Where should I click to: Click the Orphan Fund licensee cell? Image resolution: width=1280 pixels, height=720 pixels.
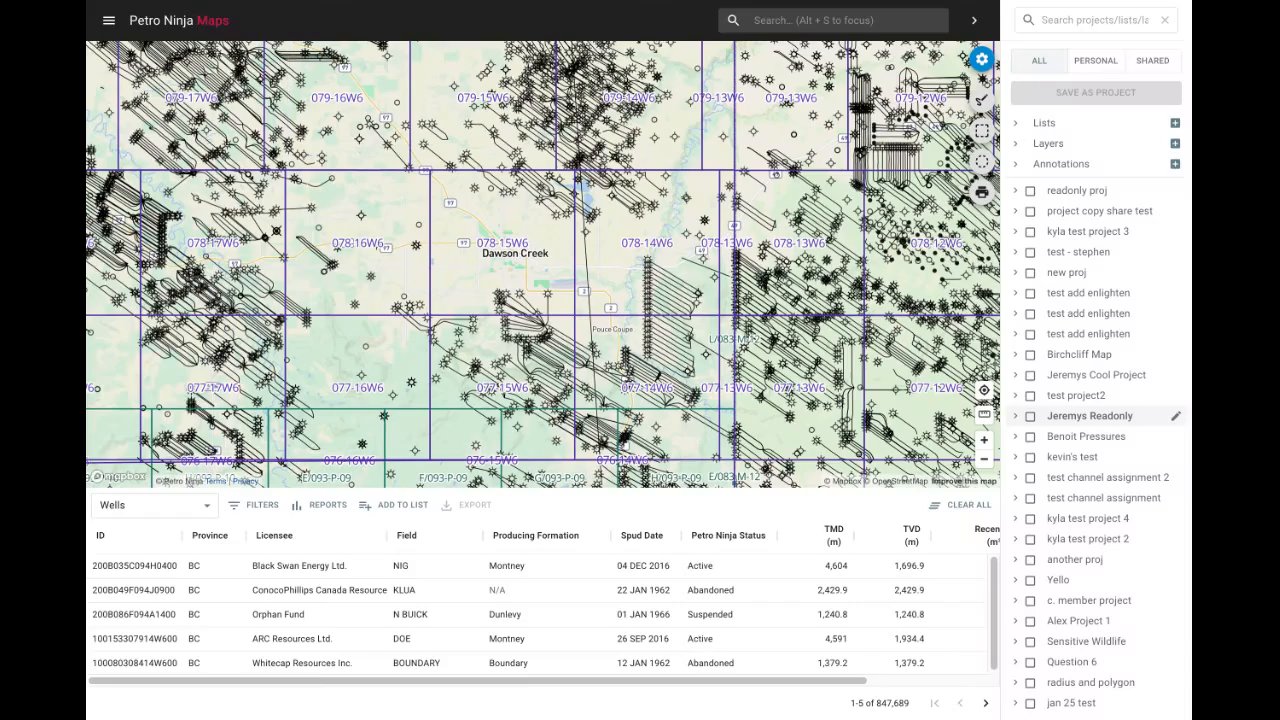pos(278,615)
